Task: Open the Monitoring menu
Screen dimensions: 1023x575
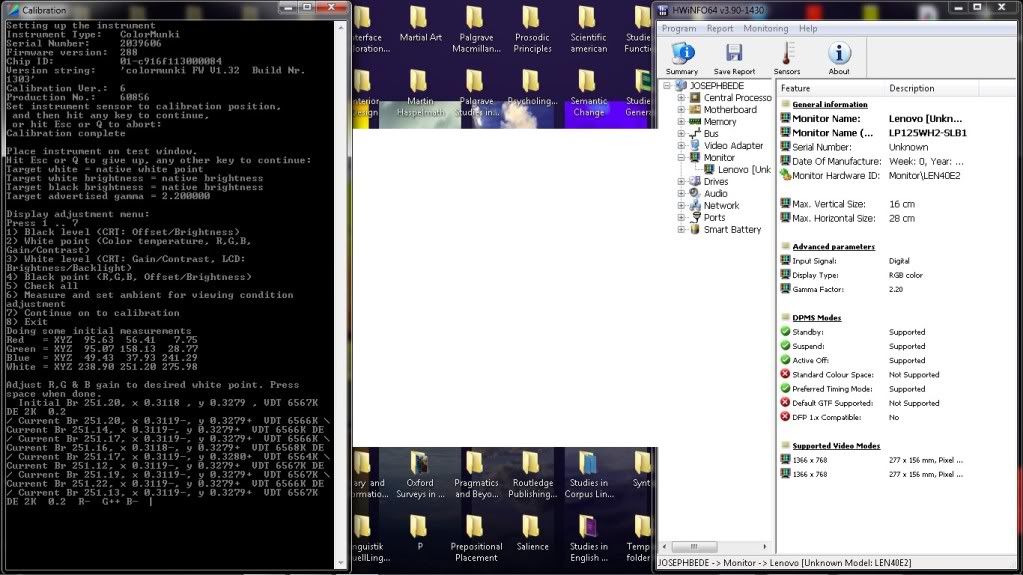Action: coord(765,29)
